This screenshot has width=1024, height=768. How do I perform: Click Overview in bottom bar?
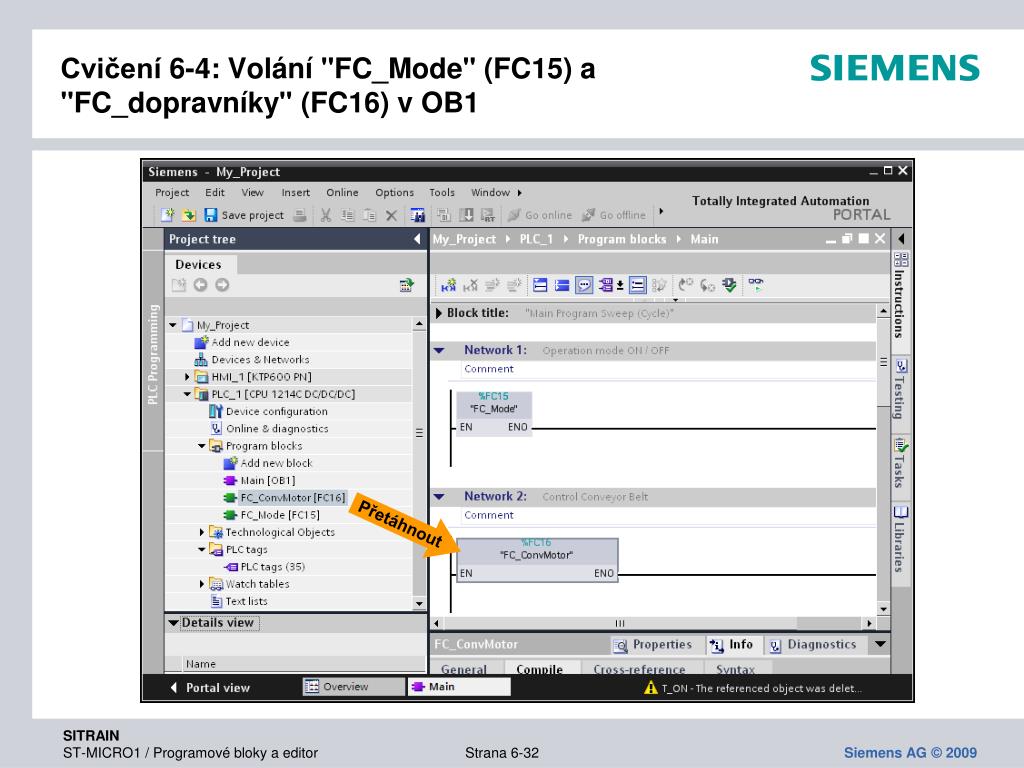point(353,687)
